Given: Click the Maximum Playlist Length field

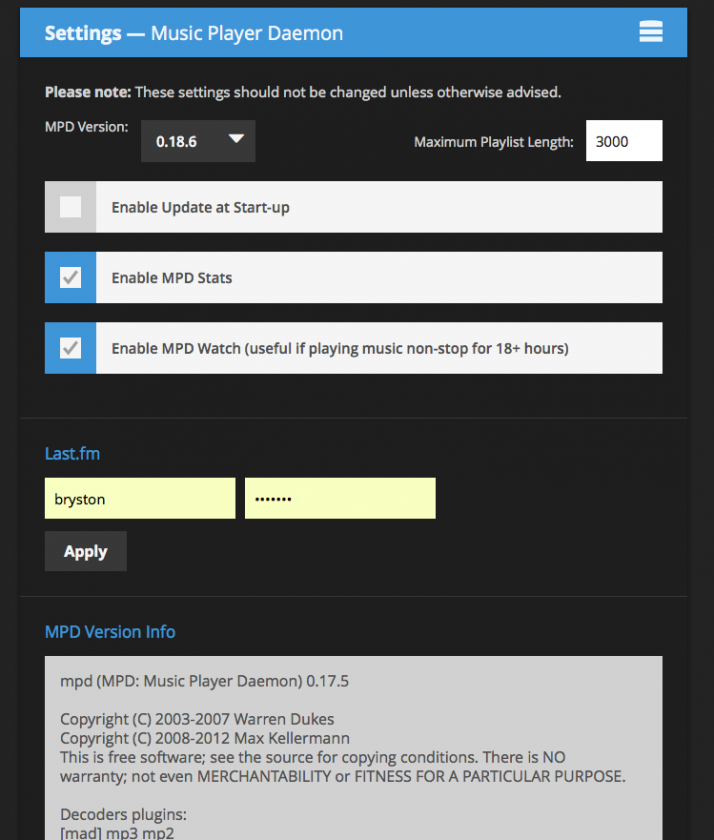Looking at the screenshot, I should point(624,141).
